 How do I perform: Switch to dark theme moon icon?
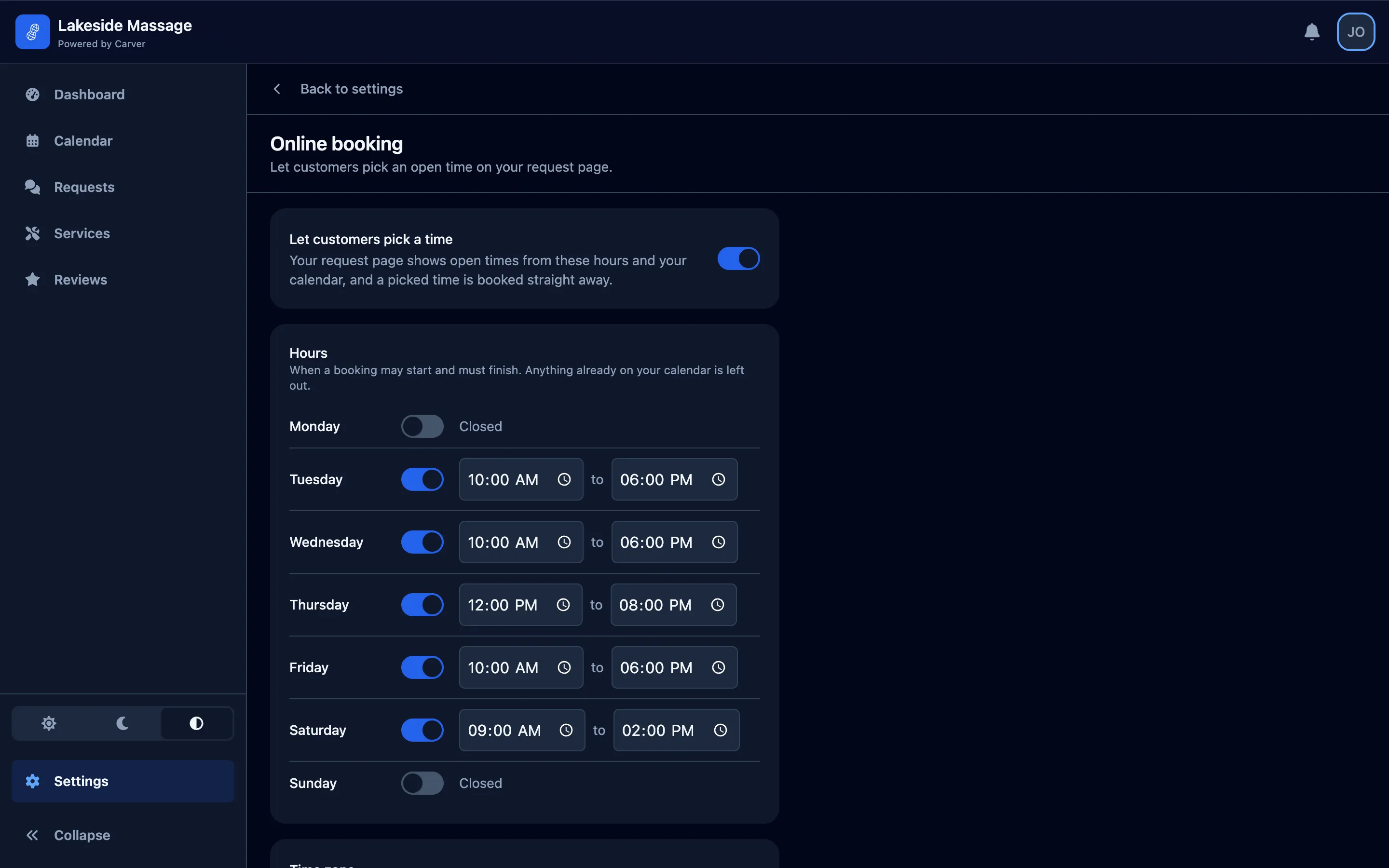point(122,723)
